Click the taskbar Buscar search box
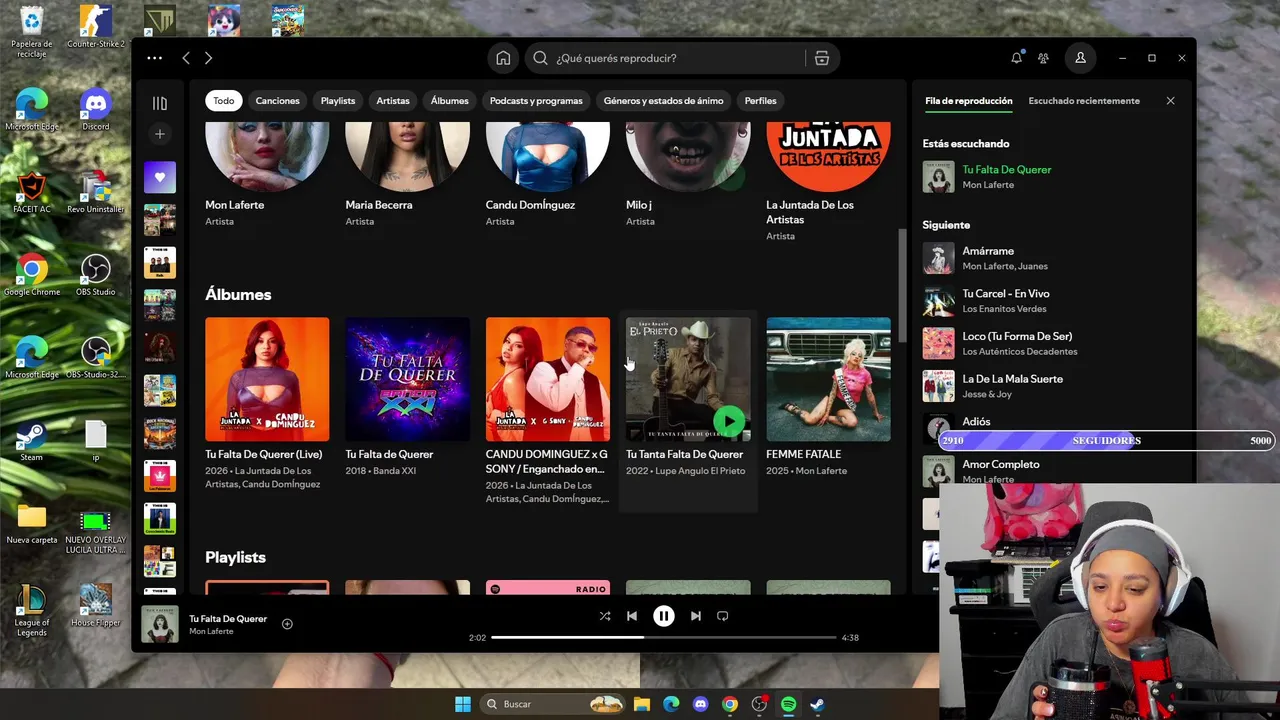 (552, 704)
